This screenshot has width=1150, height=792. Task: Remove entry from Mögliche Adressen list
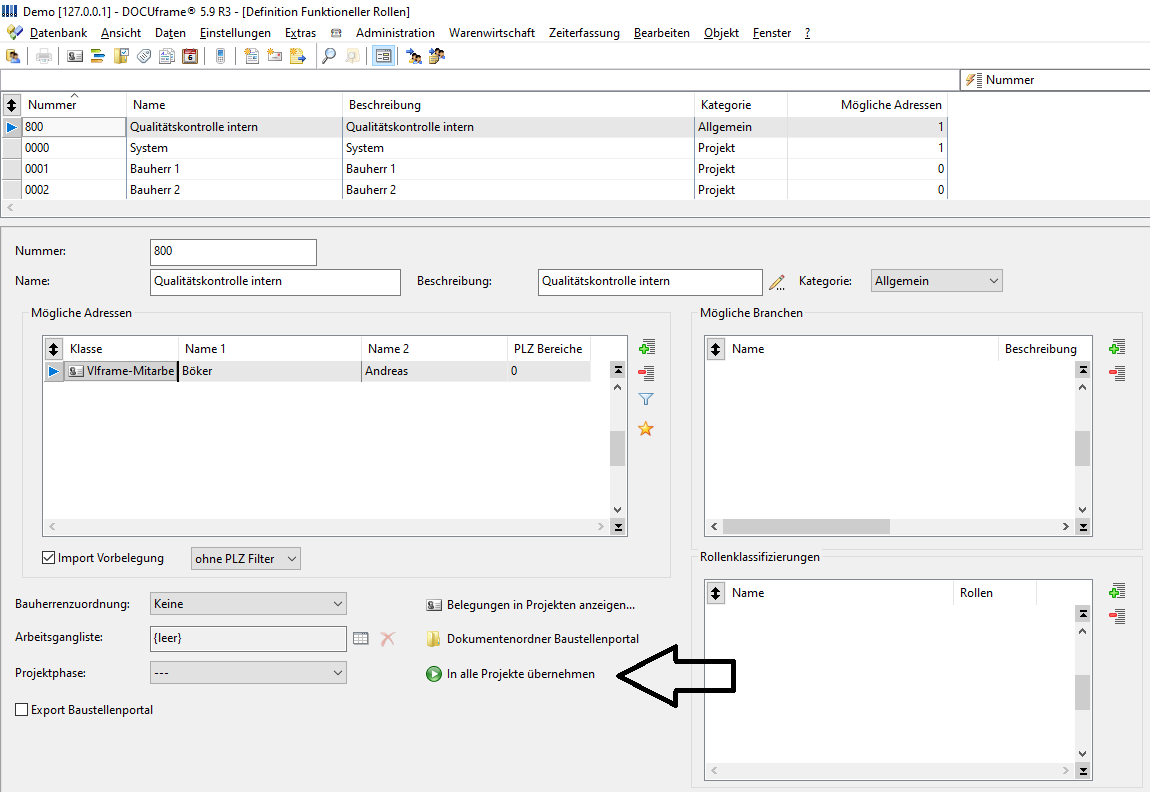646,373
